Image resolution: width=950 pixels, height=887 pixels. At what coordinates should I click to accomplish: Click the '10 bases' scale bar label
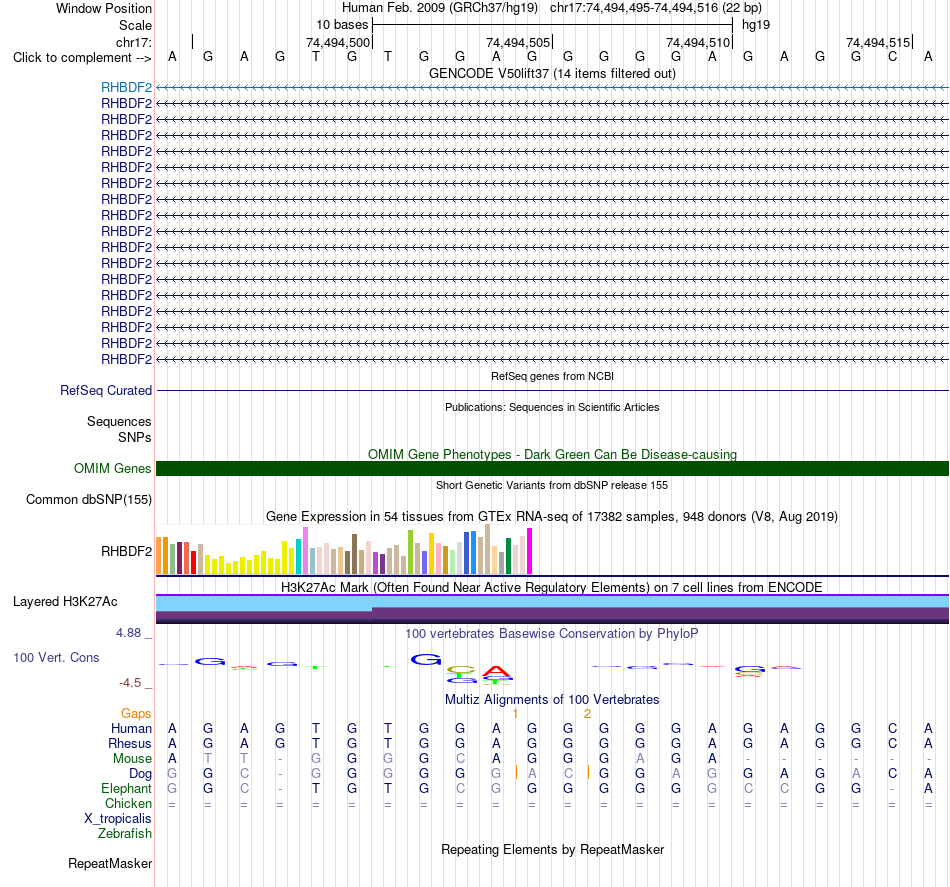342,25
